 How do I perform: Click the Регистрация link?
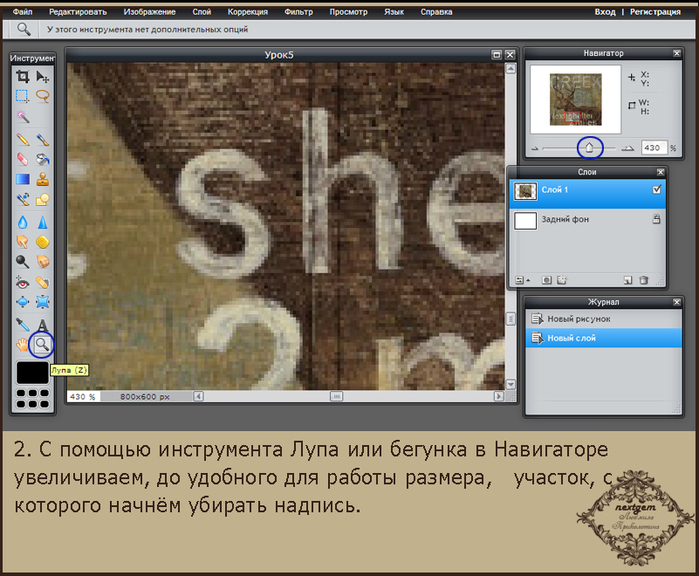pos(655,12)
